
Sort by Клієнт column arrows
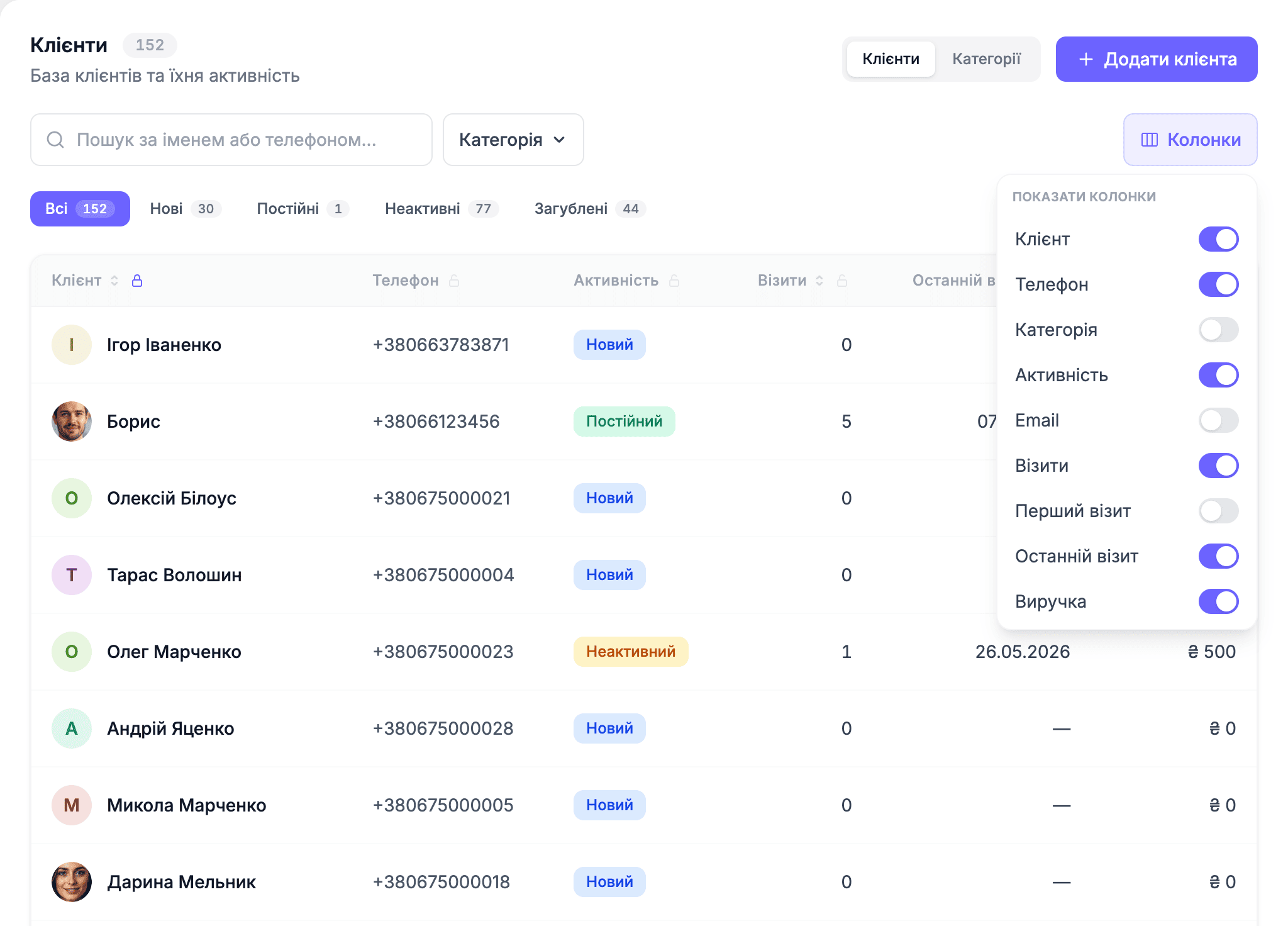114,281
